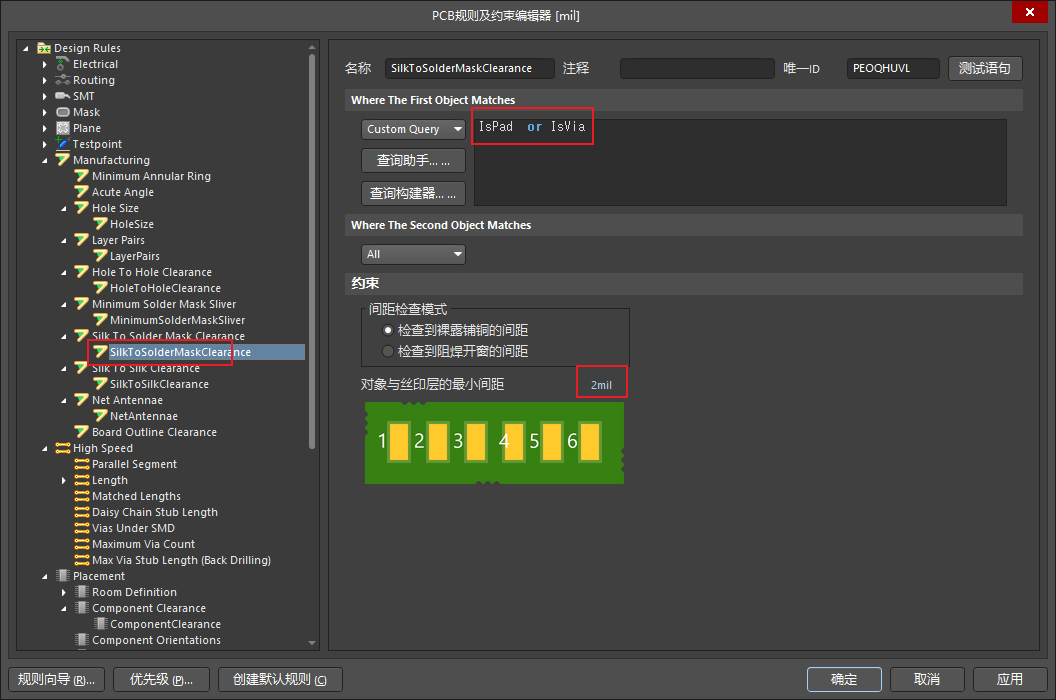Open the 规则向导 wizard button
1056x700 pixels.
point(57,679)
